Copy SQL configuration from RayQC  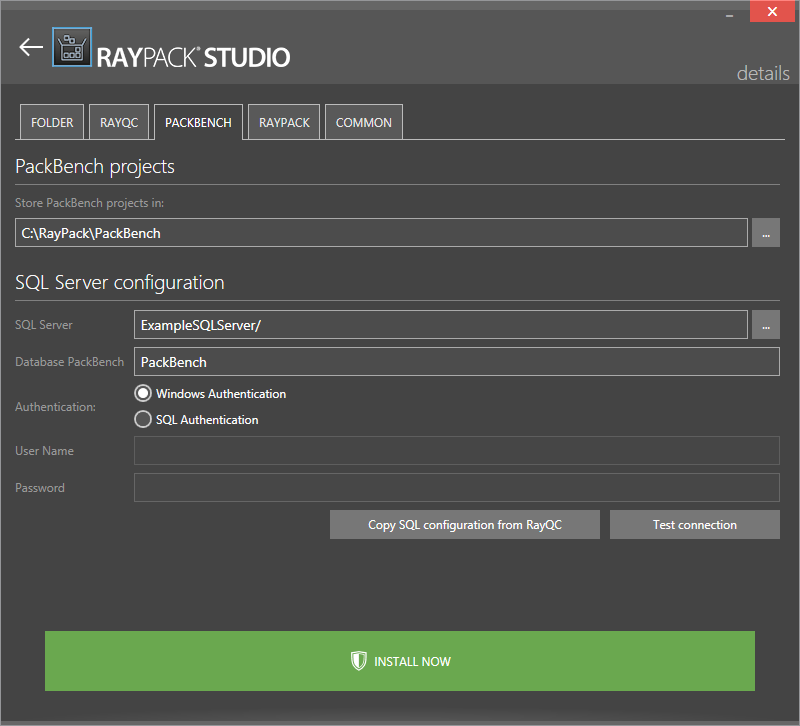(x=465, y=525)
